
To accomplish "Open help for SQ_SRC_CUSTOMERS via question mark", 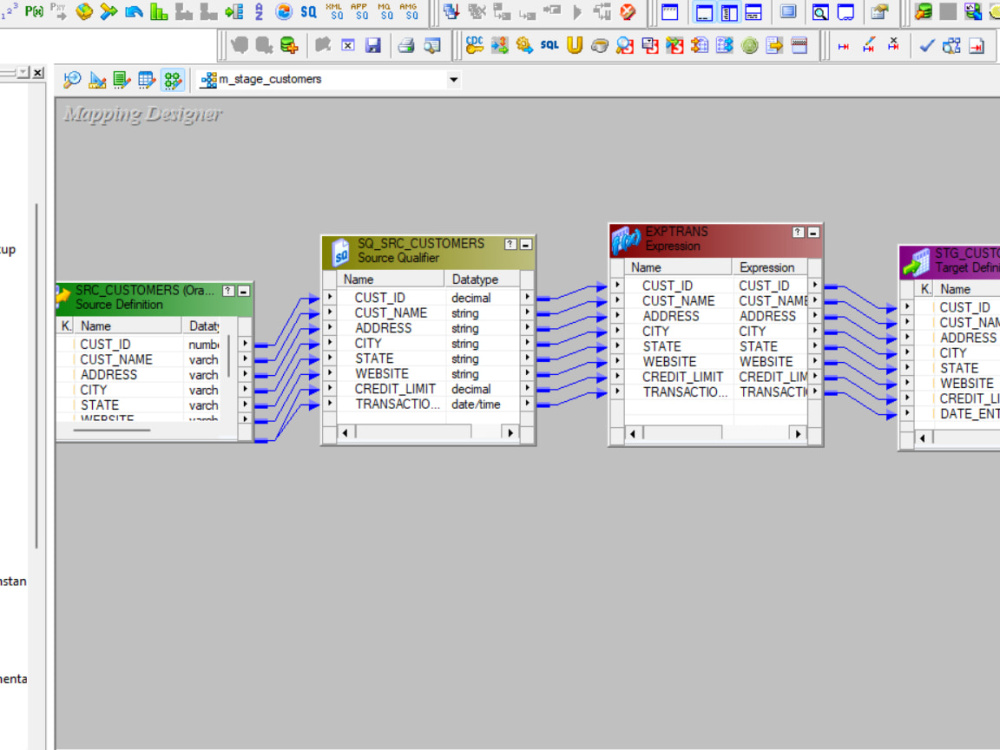I will 510,244.
